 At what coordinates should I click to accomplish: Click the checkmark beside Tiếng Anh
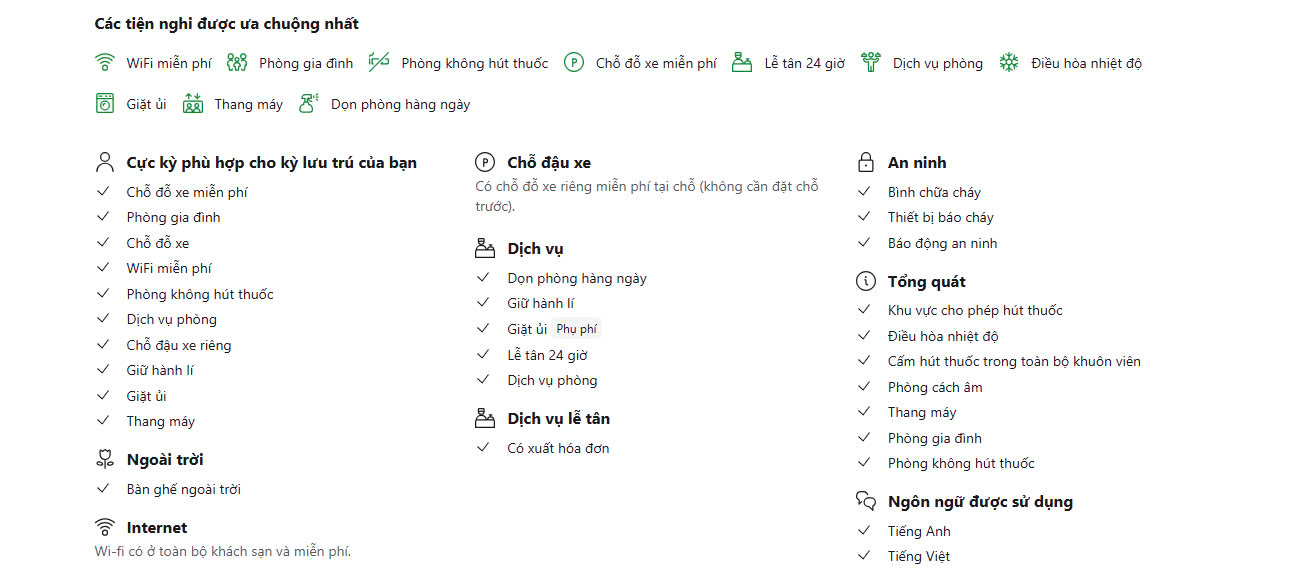pyautogui.click(x=865, y=530)
